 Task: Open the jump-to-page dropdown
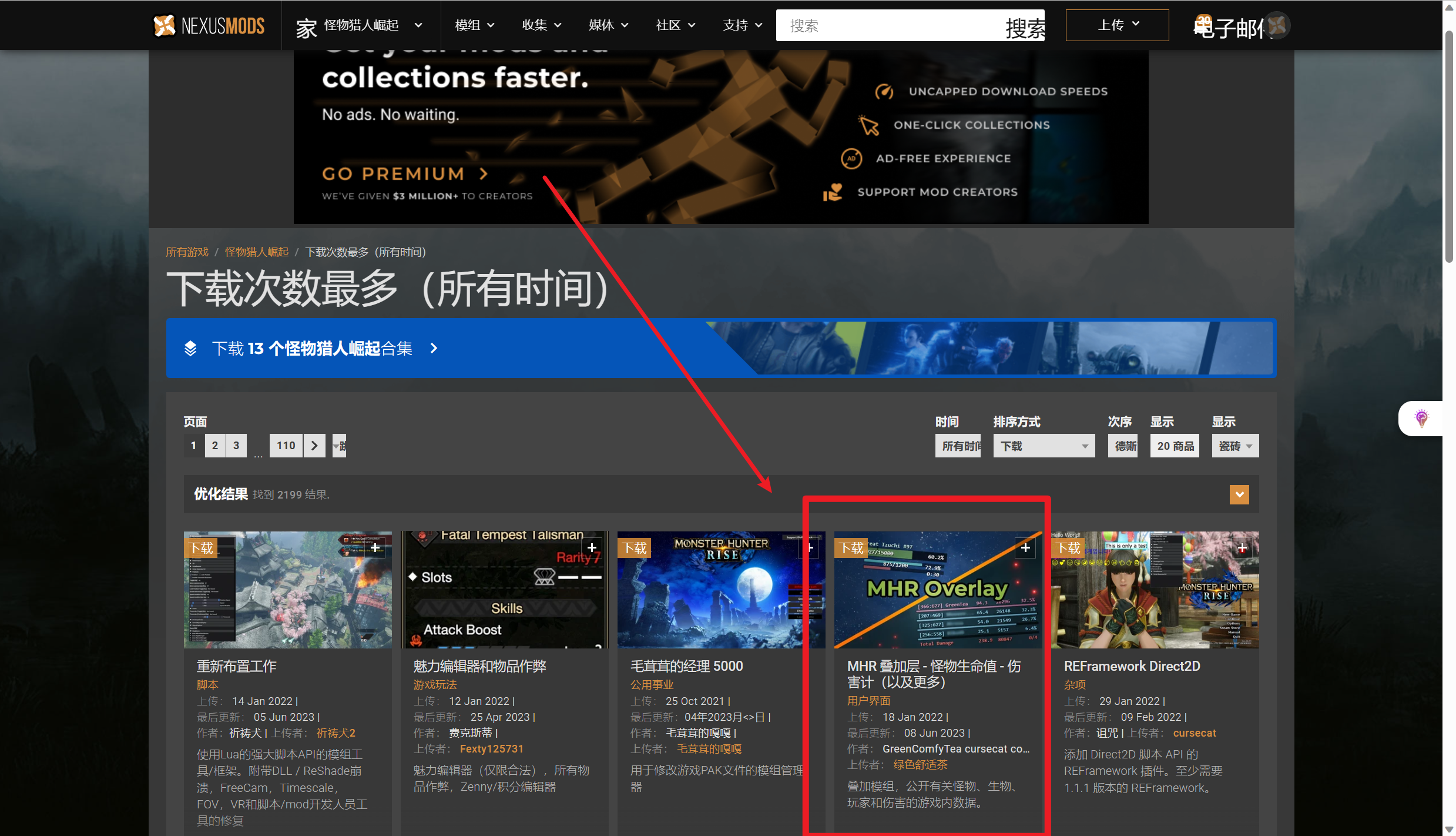(x=339, y=446)
